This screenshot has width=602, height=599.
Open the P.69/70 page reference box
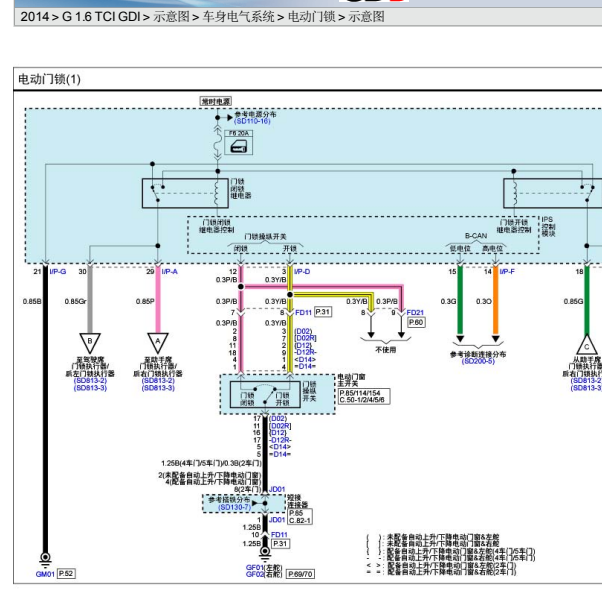[300, 574]
